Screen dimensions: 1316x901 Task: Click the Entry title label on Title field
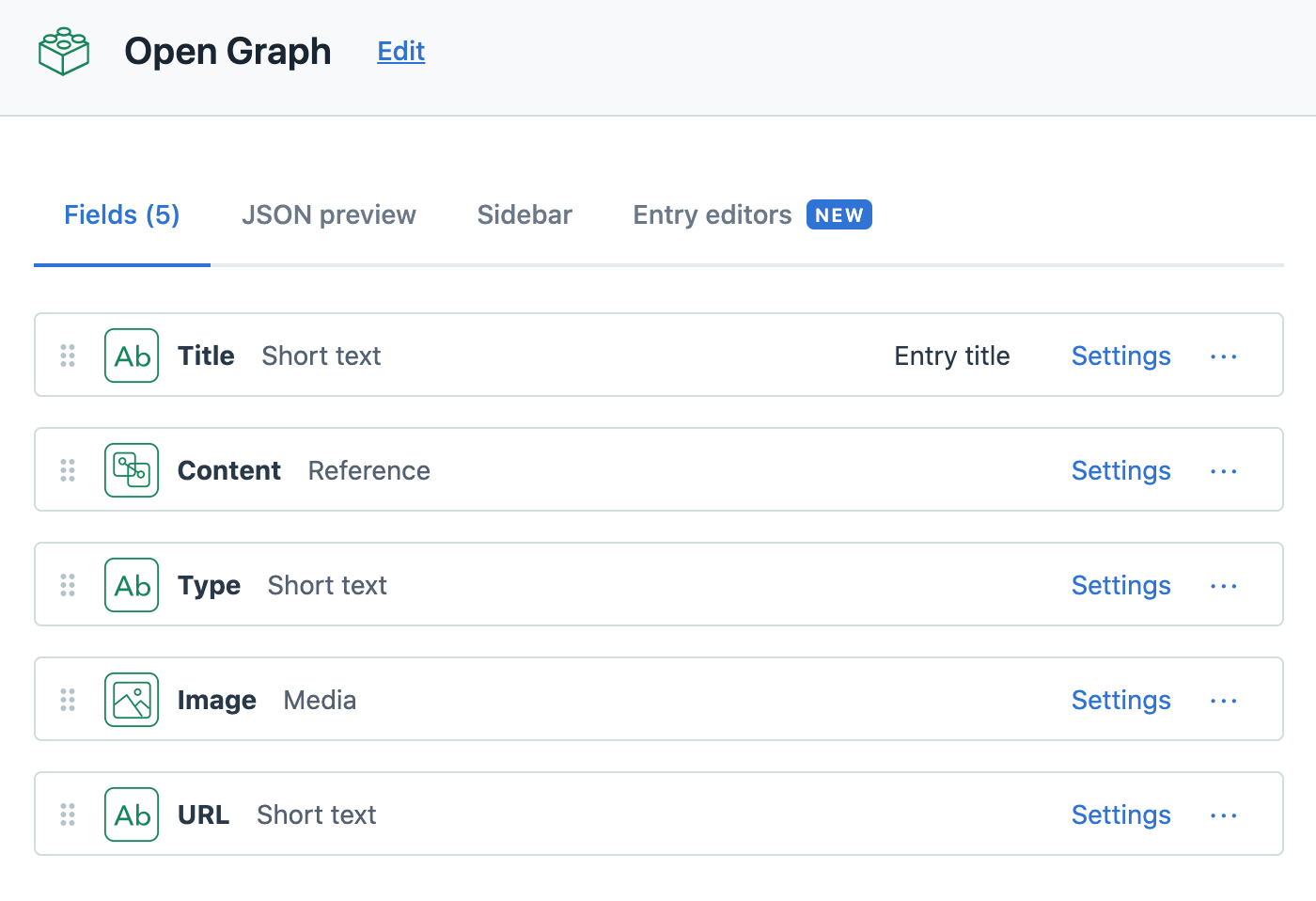(x=951, y=356)
